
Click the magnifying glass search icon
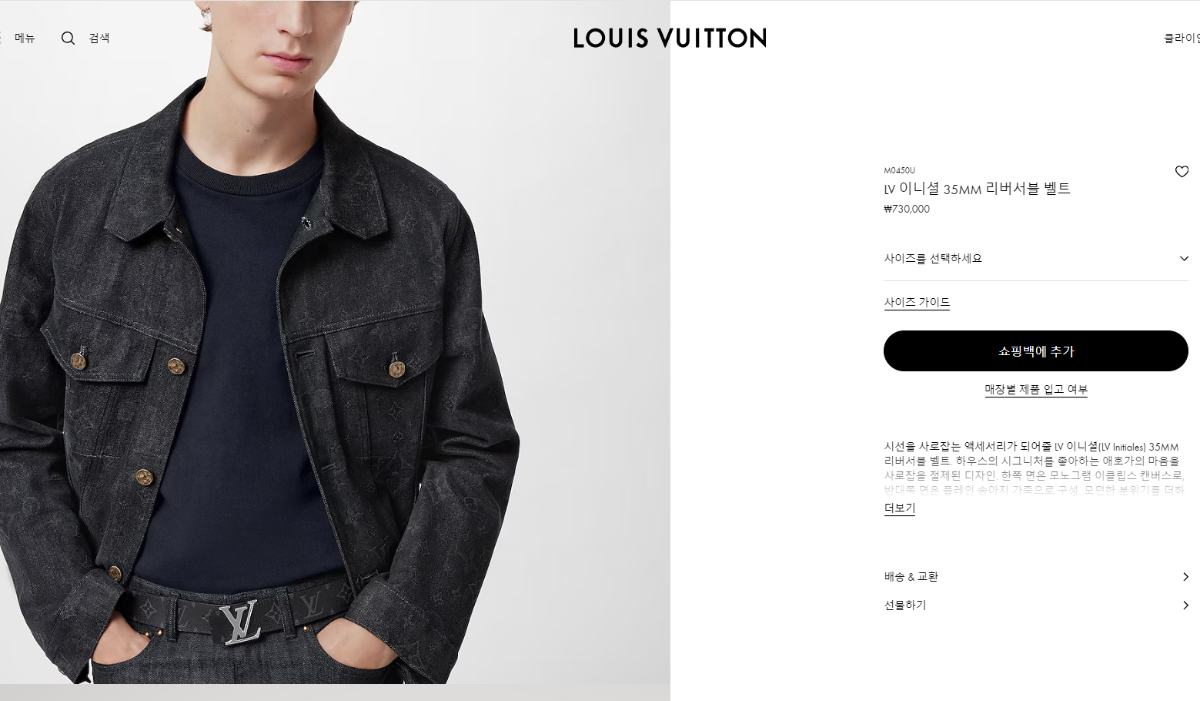point(68,38)
